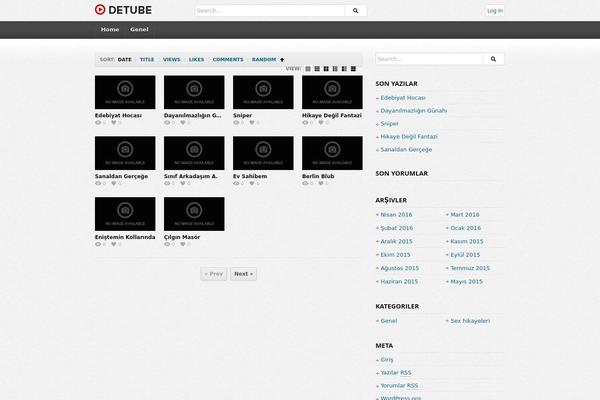Screen dimensions: 600x400
Task: Focus the sidebar search field
Action: pyautogui.click(x=429, y=59)
